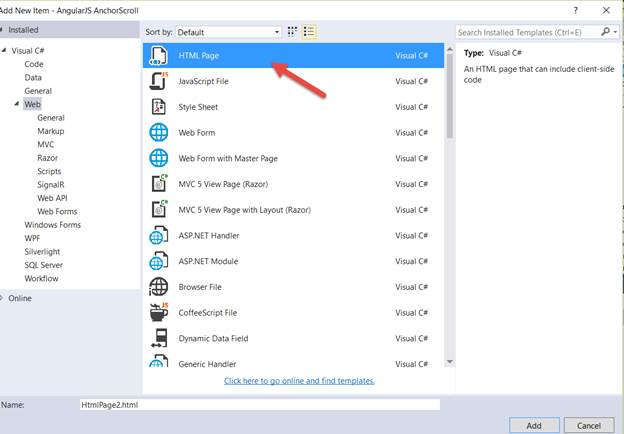
Task: Select the Data category
Action: [33, 78]
